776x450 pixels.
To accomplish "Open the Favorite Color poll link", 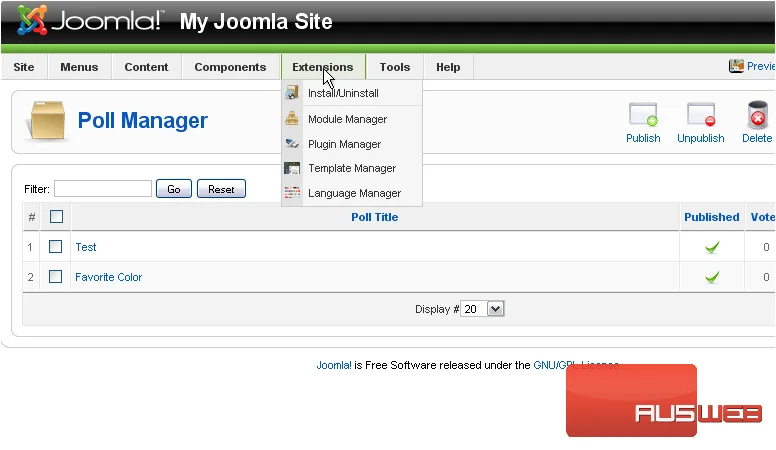I will point(108,277).
